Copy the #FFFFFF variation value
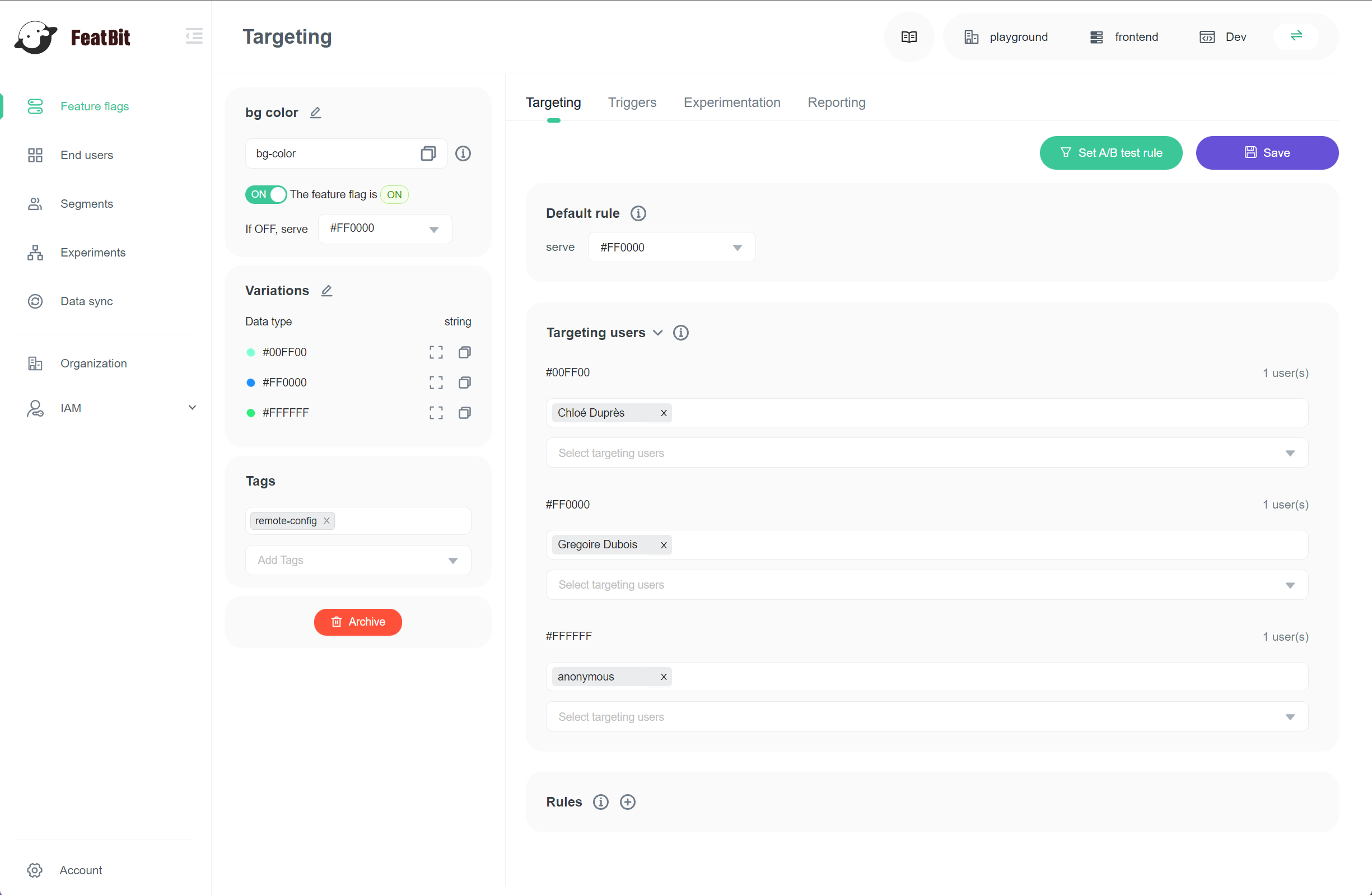 pyautogui.click(x=465, y=413)
